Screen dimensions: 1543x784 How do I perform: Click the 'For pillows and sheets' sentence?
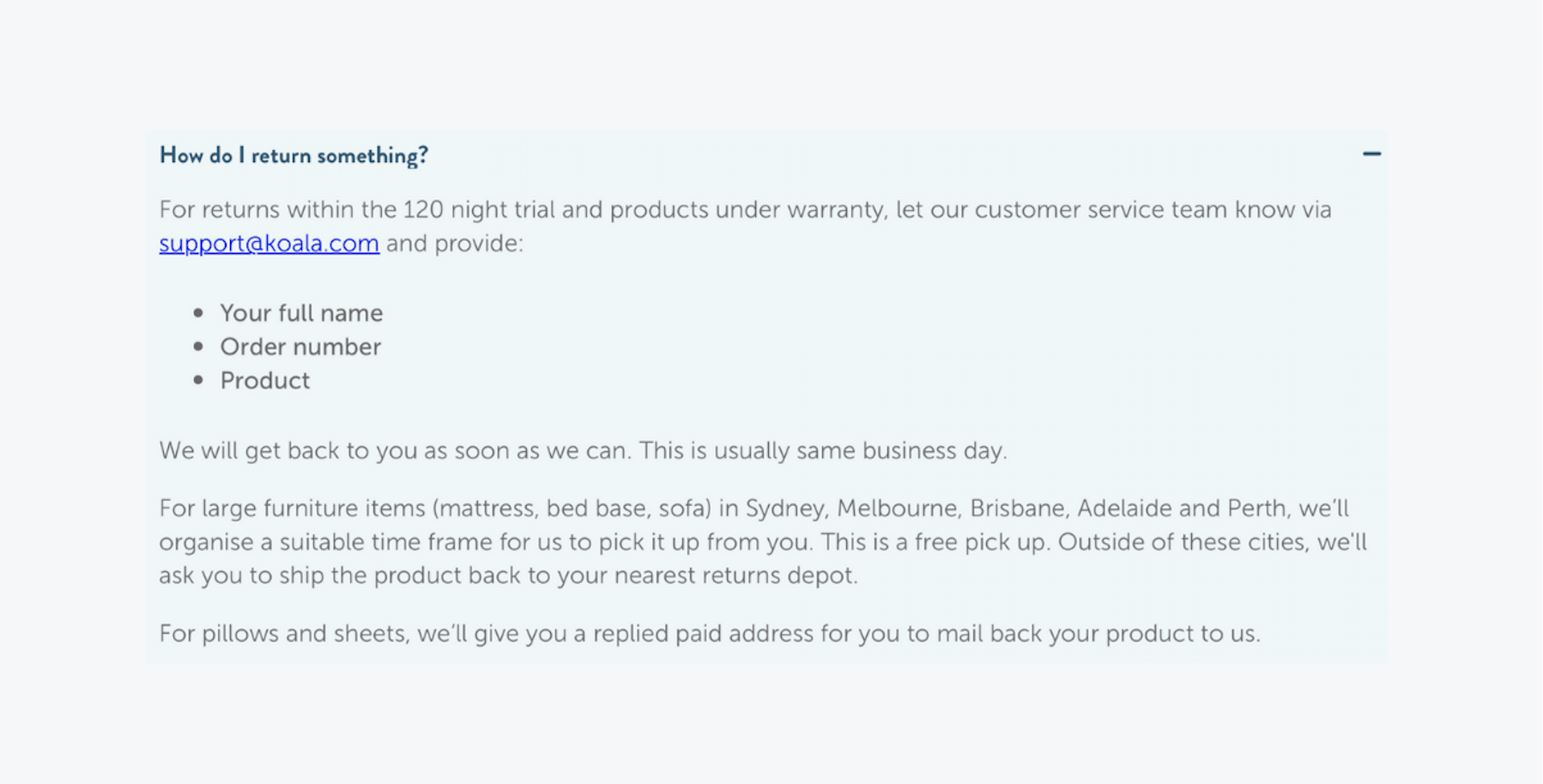tap(710, 634)
